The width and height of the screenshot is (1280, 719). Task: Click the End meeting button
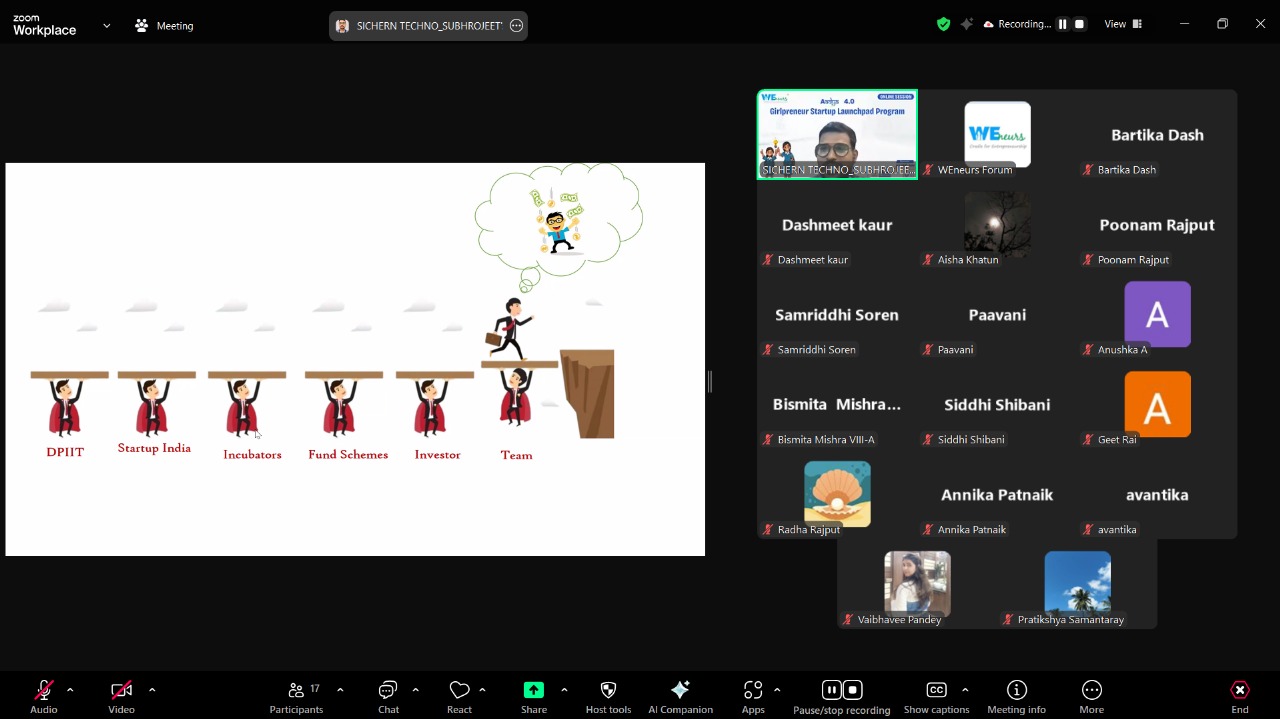(1239, 696)
